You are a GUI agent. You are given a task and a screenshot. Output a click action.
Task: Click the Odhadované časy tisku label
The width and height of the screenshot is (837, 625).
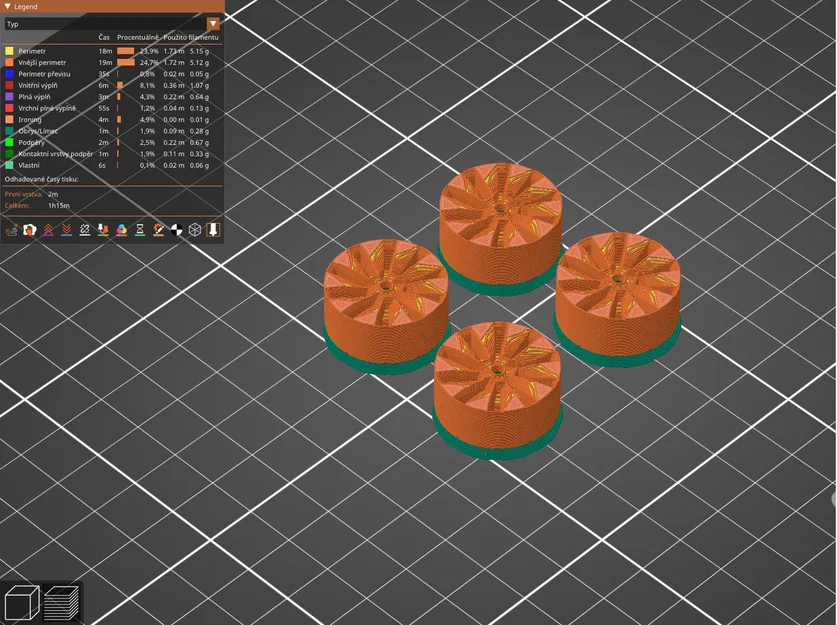tap(42, 179)
